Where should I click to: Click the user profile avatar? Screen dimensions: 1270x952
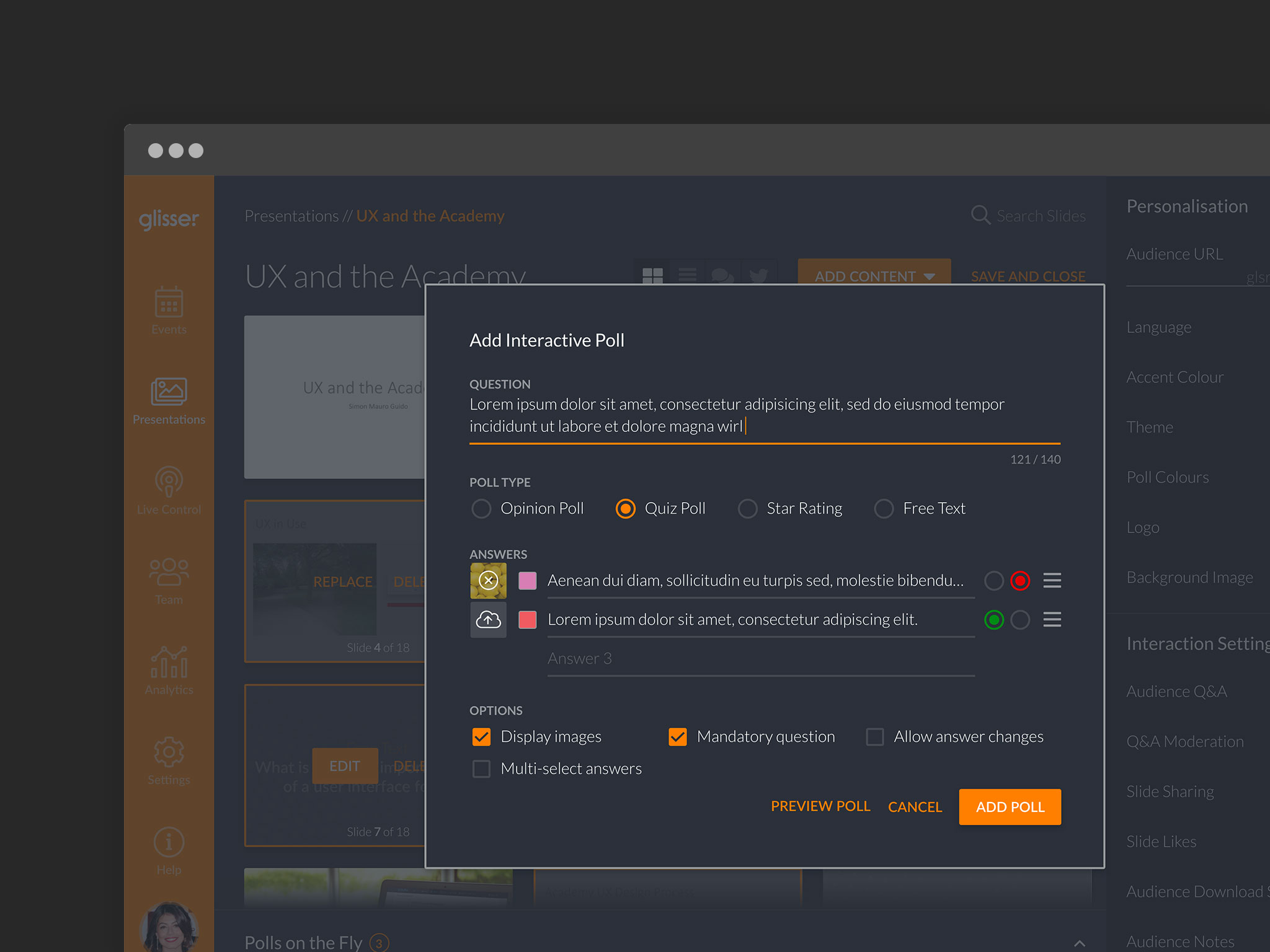coord(169,928)
